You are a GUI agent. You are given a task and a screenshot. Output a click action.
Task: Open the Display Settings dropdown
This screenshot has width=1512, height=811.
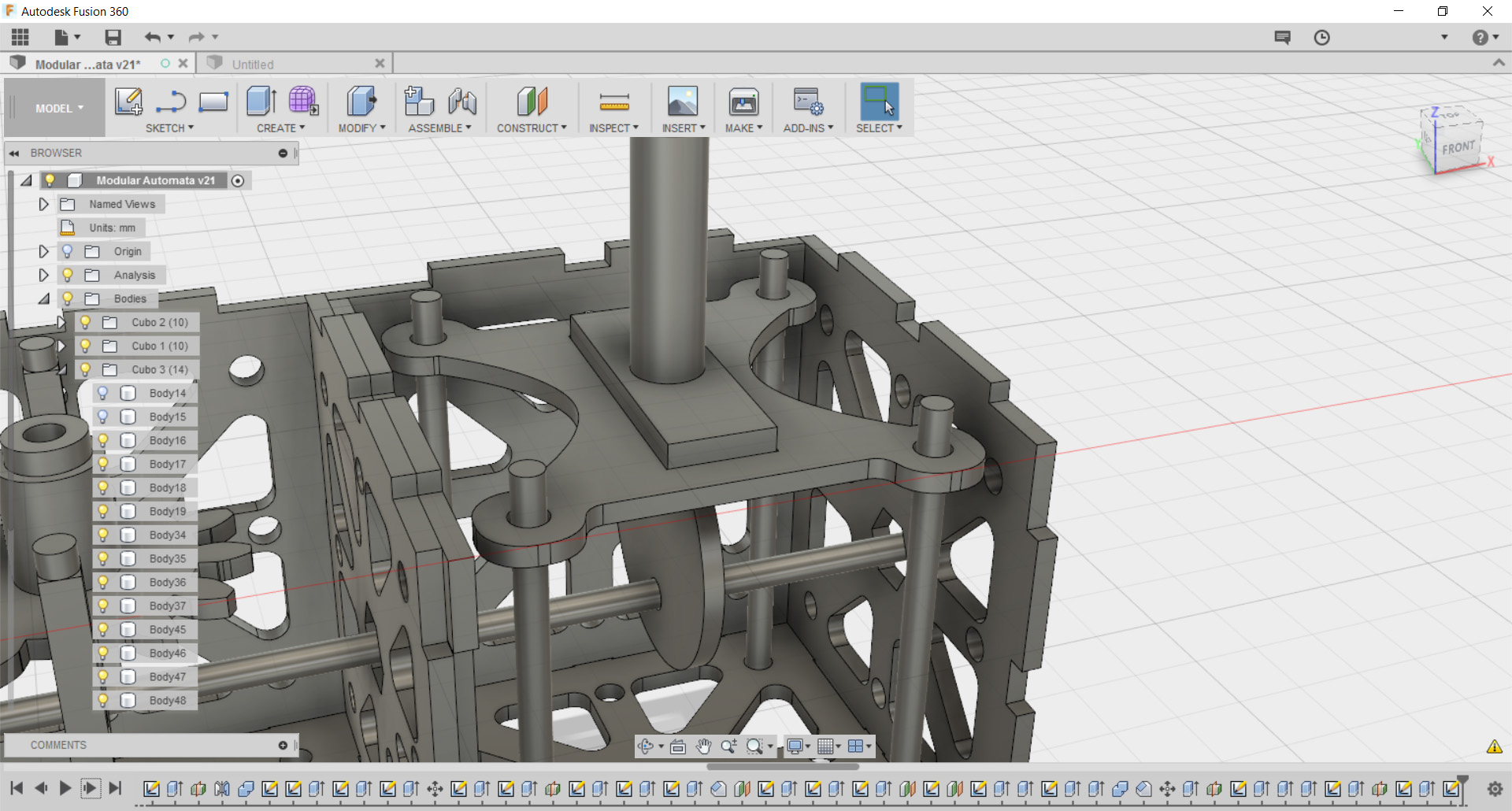(799, 746)
